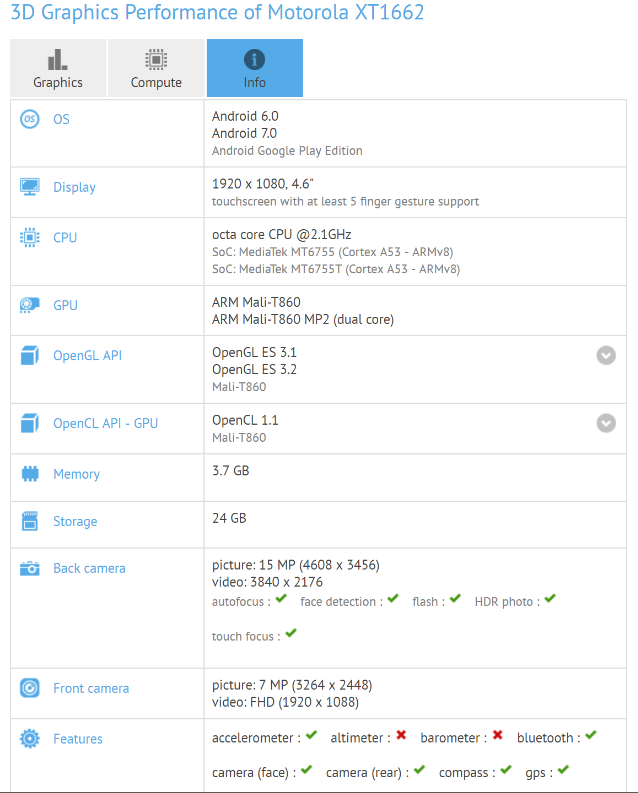Open the Storage label link
The width and height of the screenshot is (638, 793).
tap(75, 521)
